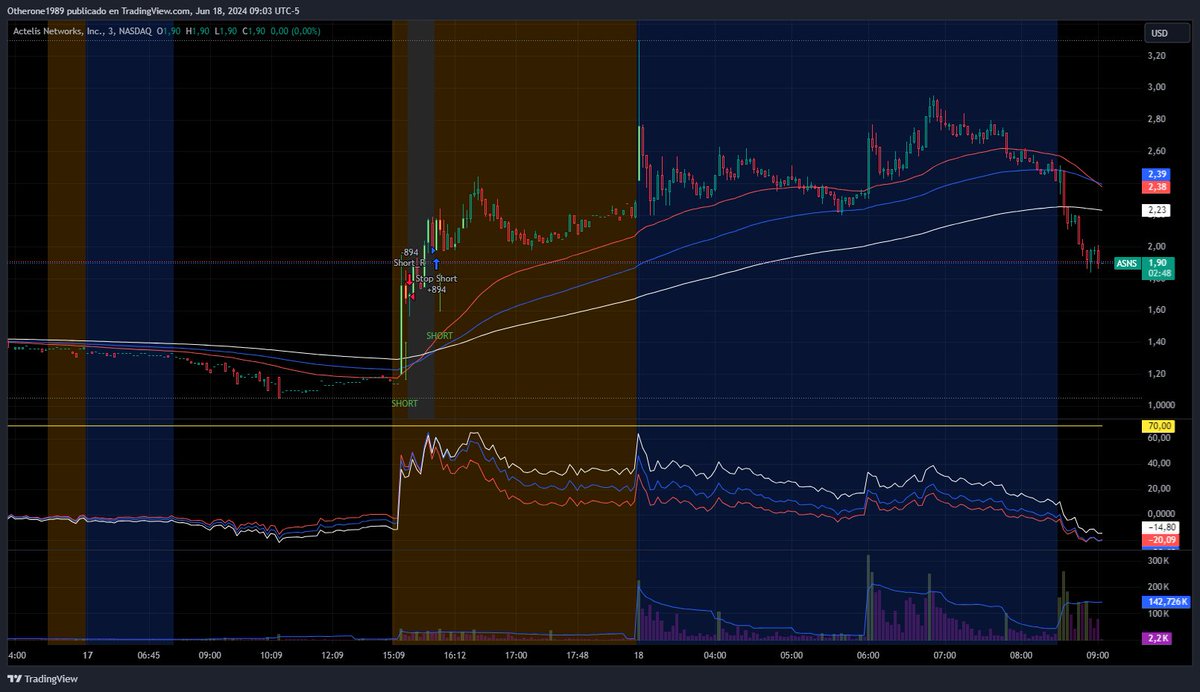Click the Actelis Networks, Inc. symbol title

[59, 32]
